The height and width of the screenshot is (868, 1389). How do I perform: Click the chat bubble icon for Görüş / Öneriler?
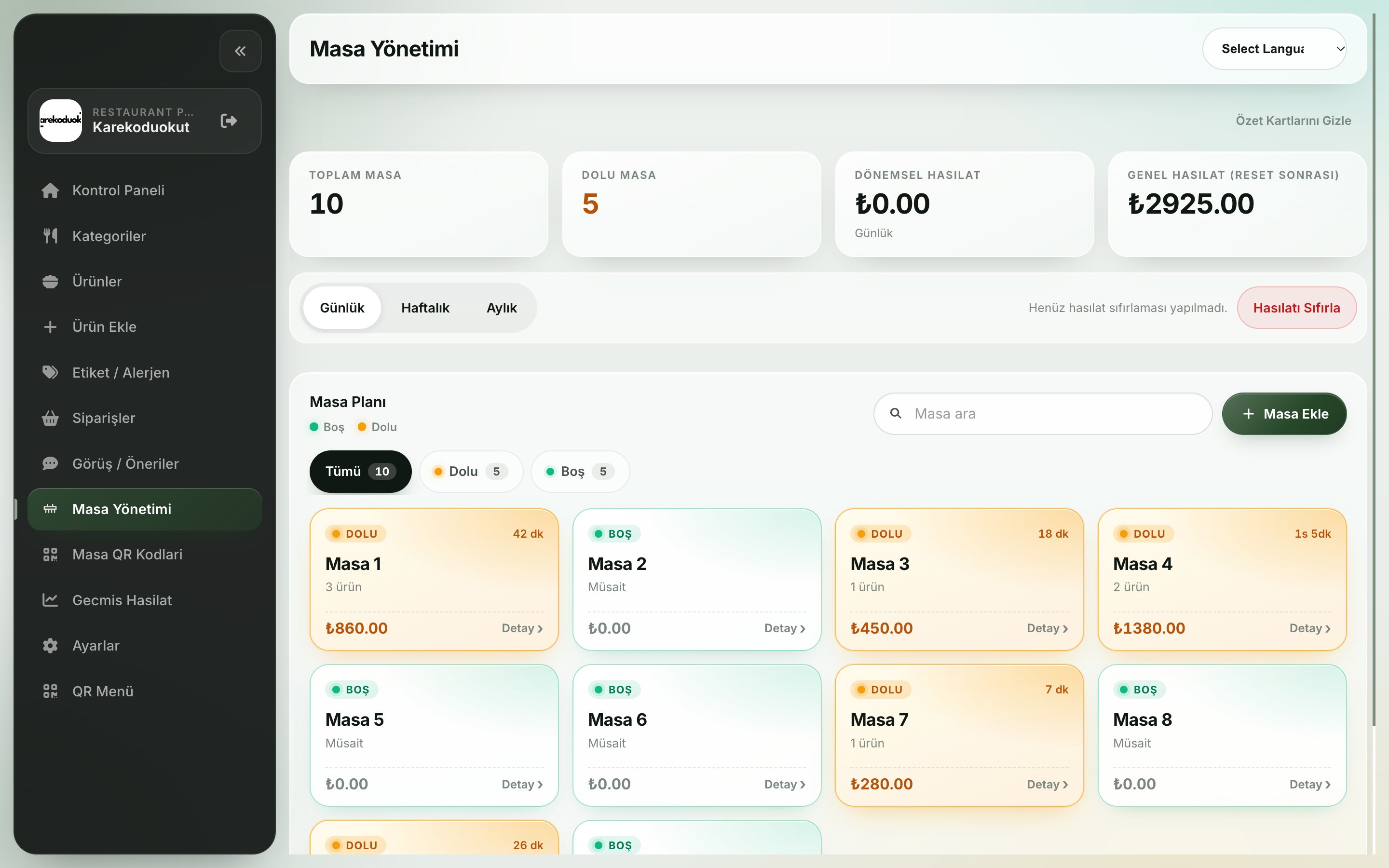point(51,463)
